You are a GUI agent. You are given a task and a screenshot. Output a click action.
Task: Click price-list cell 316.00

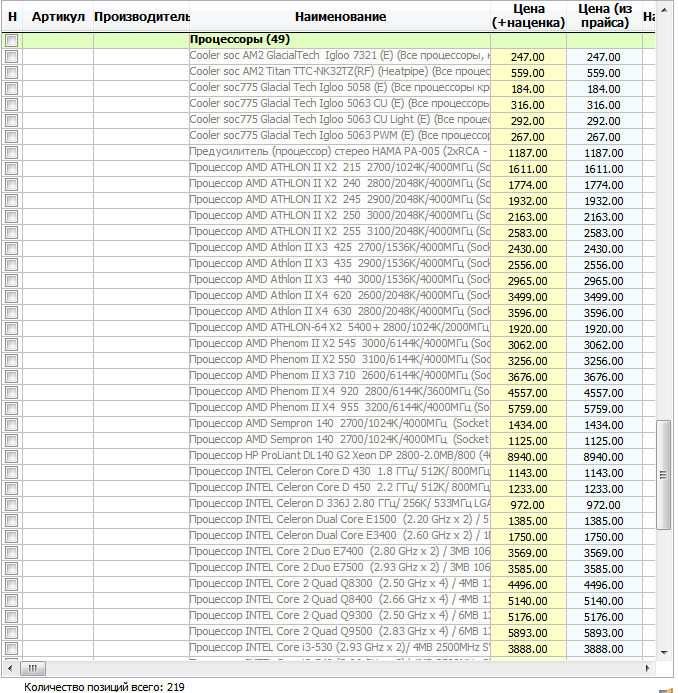604,105
